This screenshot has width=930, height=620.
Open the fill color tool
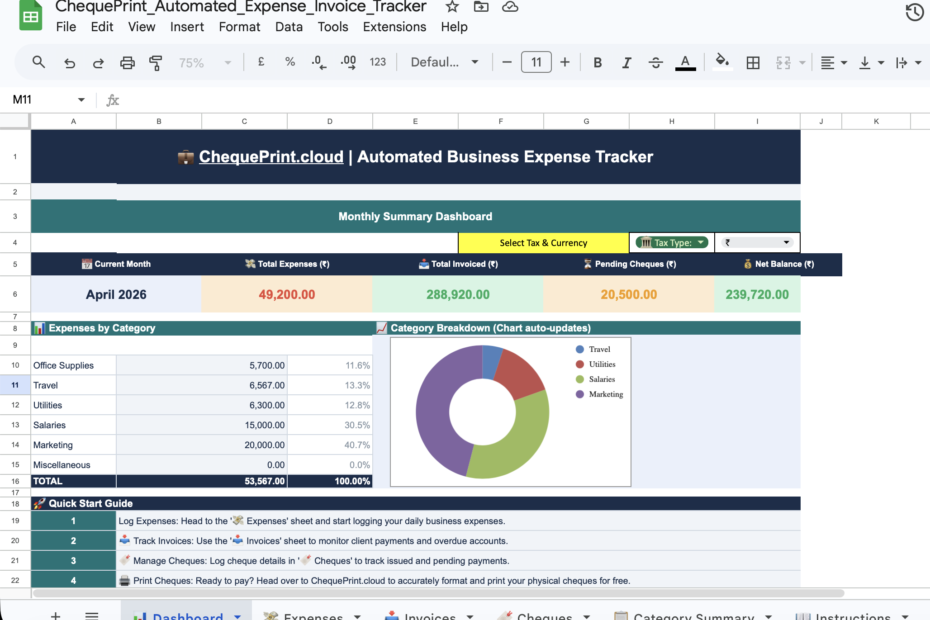723,62
